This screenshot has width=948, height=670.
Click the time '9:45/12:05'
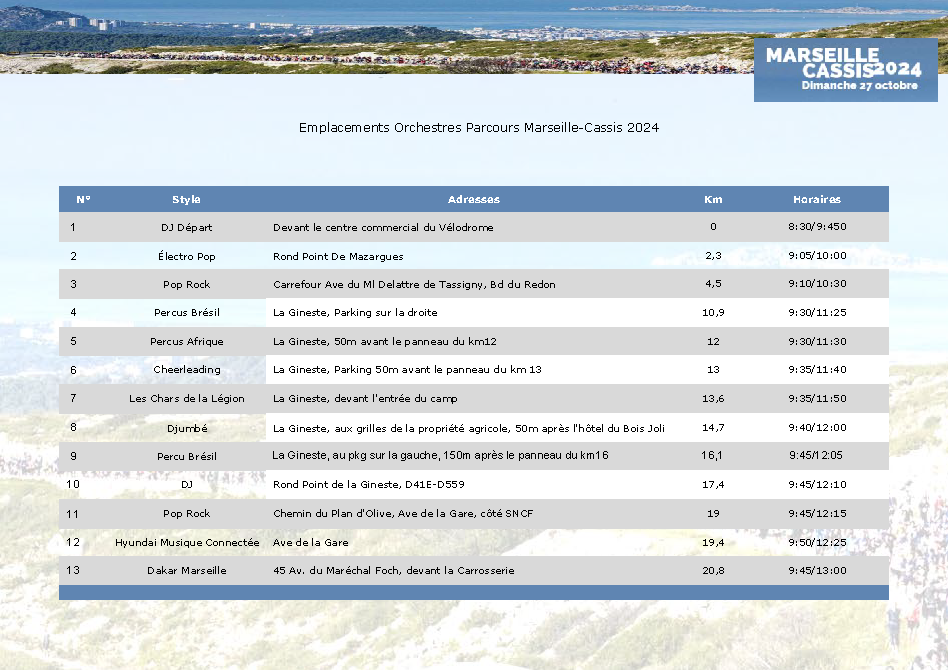(816, 455)
